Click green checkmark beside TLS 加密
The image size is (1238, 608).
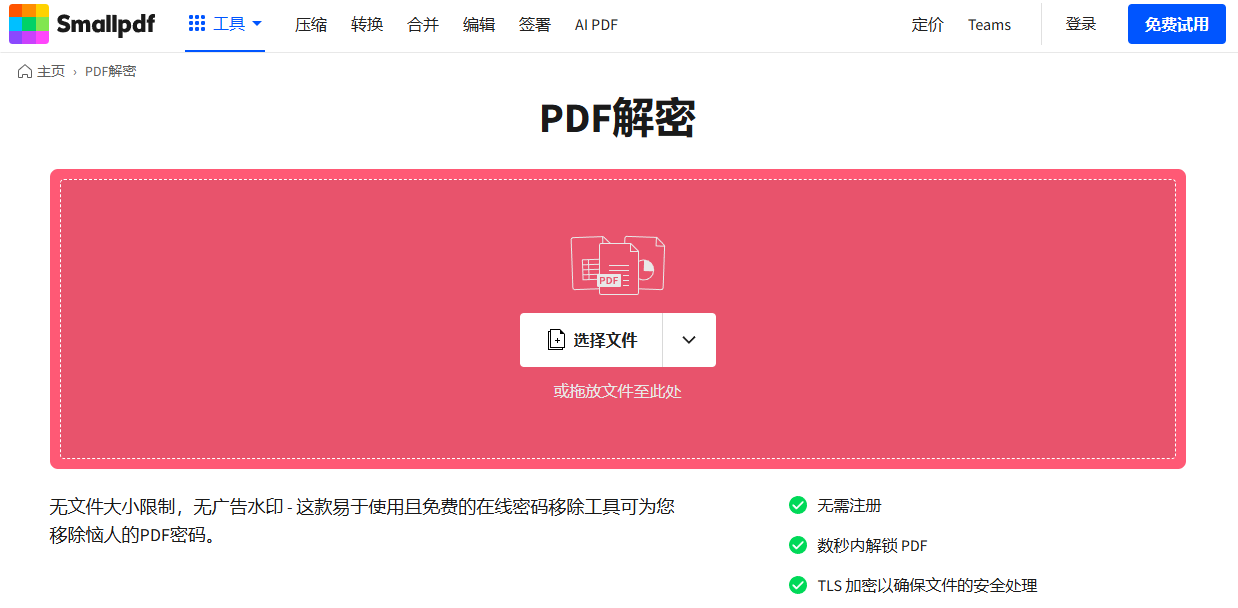coord(798,585)
